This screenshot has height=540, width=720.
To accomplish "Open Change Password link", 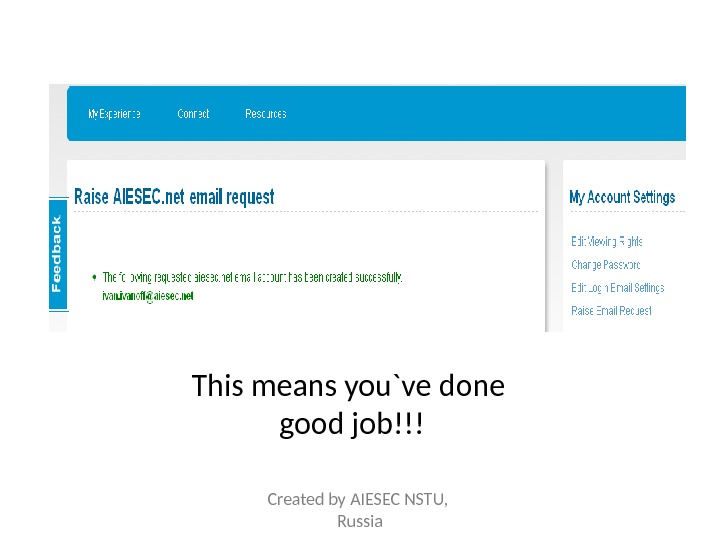I will click(606, 265).
